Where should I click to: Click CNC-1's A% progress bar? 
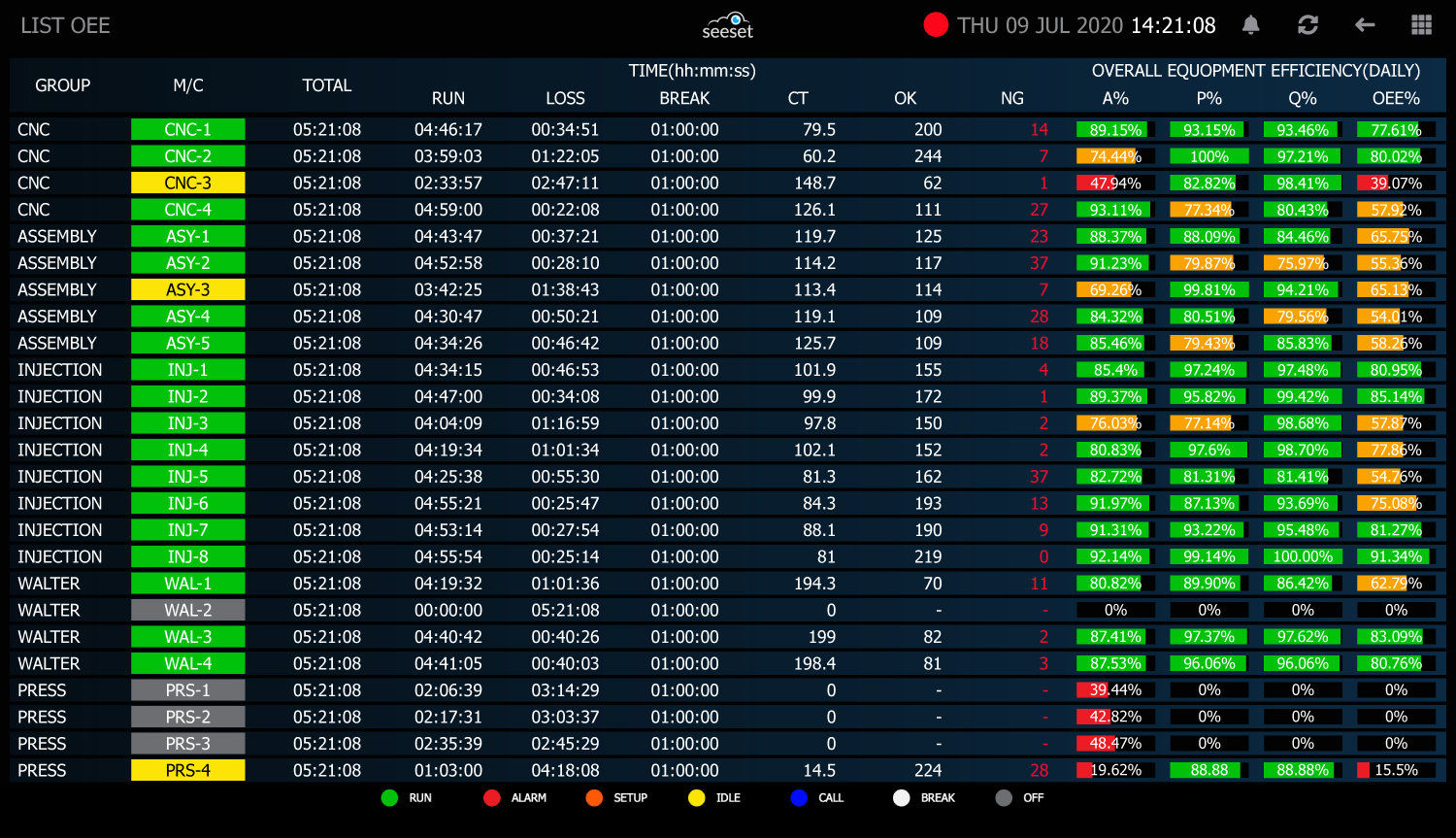[x=1113, y=129]
